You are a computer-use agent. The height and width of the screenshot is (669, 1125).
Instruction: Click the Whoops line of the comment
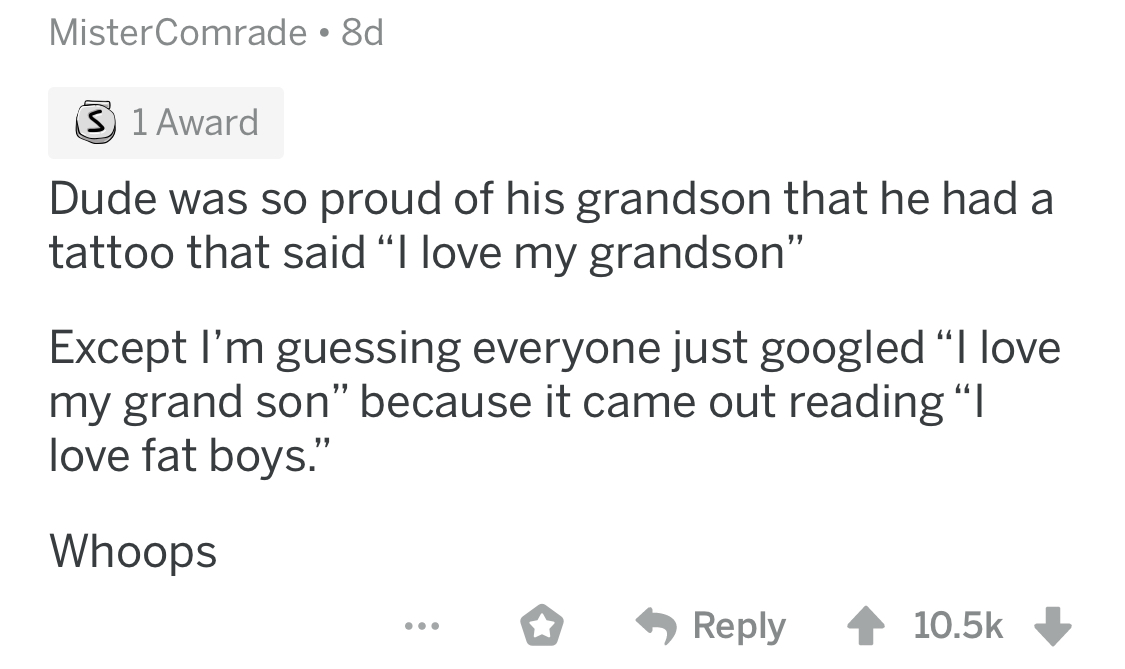click(x=132, y=549)
